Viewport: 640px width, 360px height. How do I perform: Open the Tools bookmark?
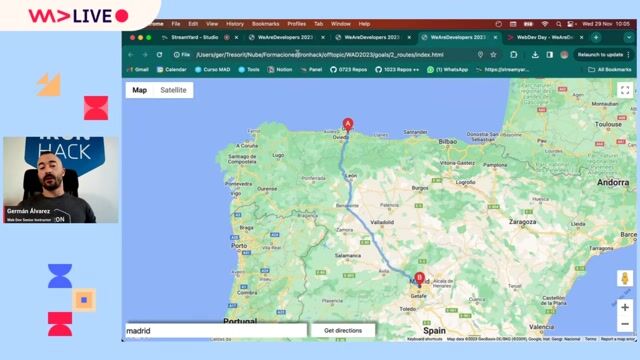coord(249,70)
